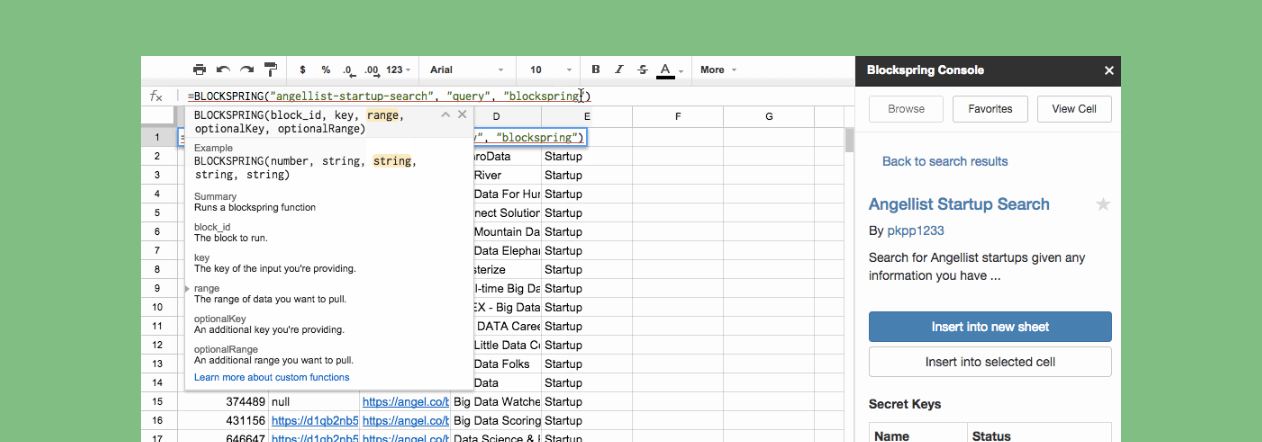Click the Print icon in toolbar
This screenshot has height=442, width=1262.
(199, 70)
